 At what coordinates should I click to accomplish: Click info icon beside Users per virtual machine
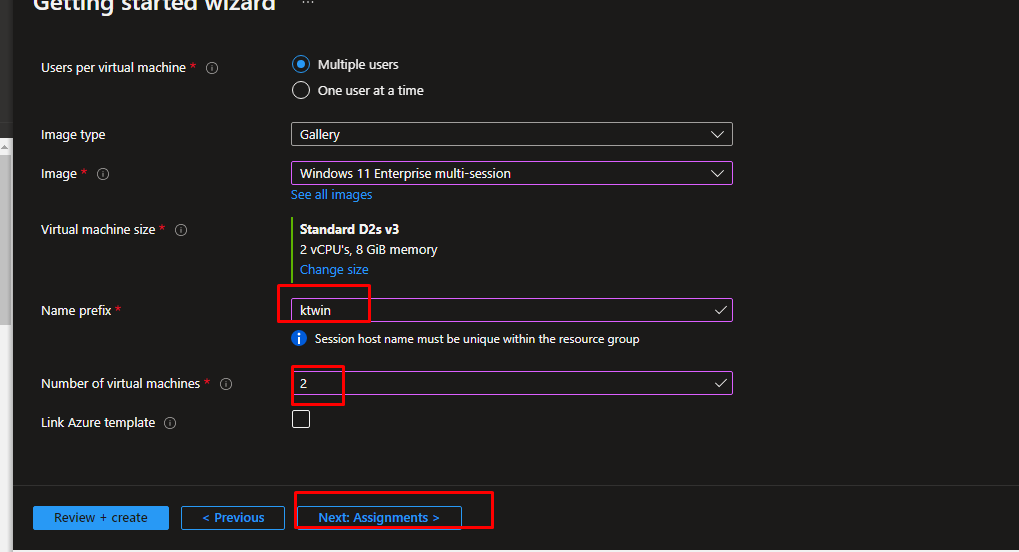coord(212,68)
